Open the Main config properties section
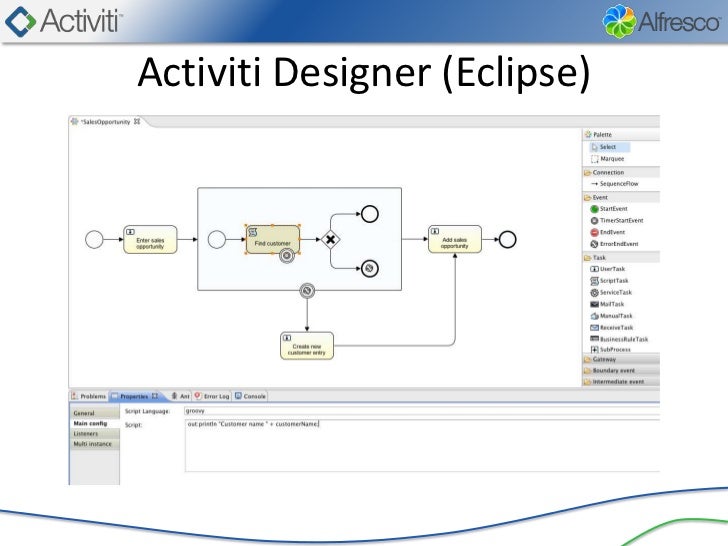Screen dimensions: 728x546 tap(95, 423)
